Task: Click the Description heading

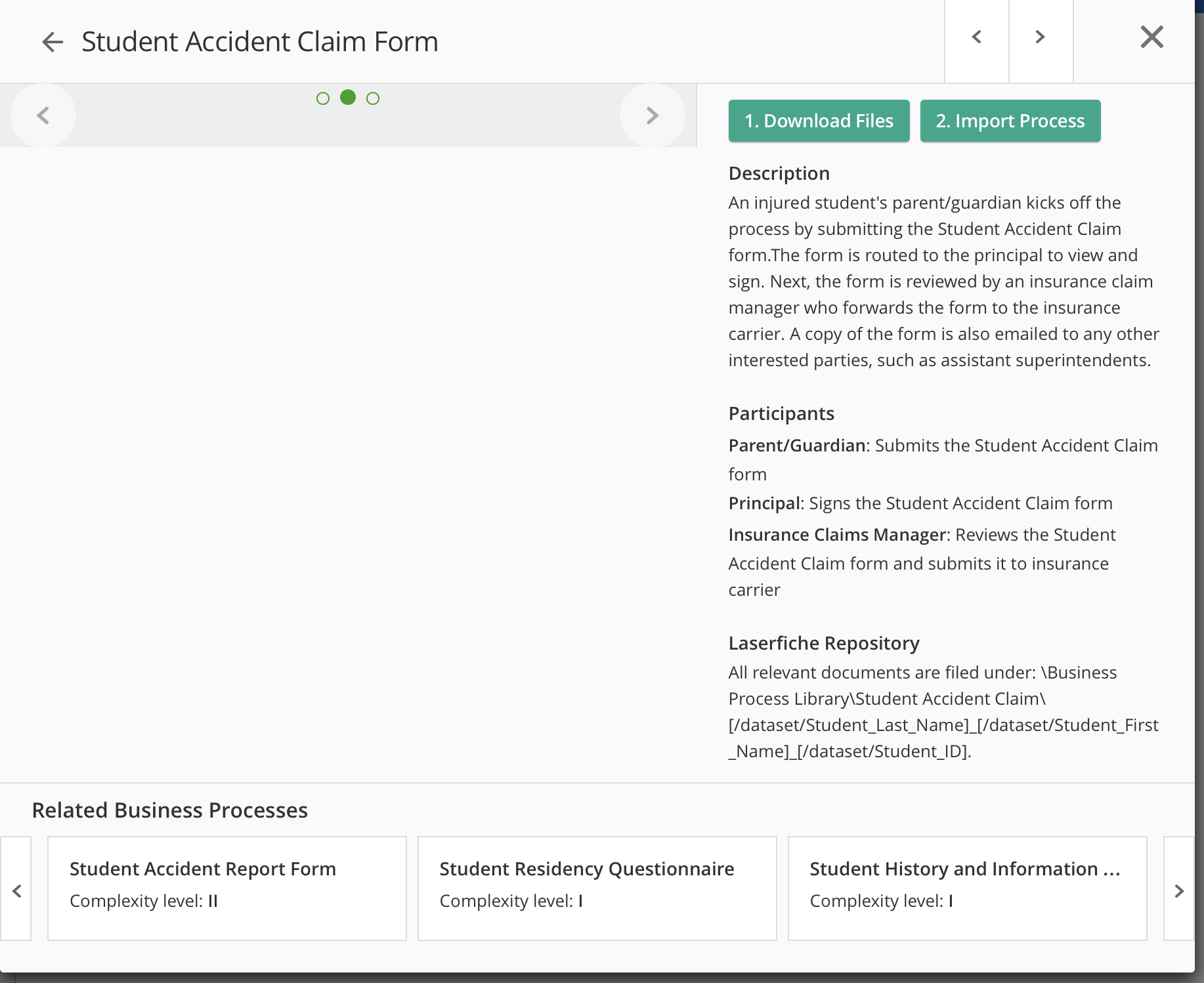Action: click(779, 173)
